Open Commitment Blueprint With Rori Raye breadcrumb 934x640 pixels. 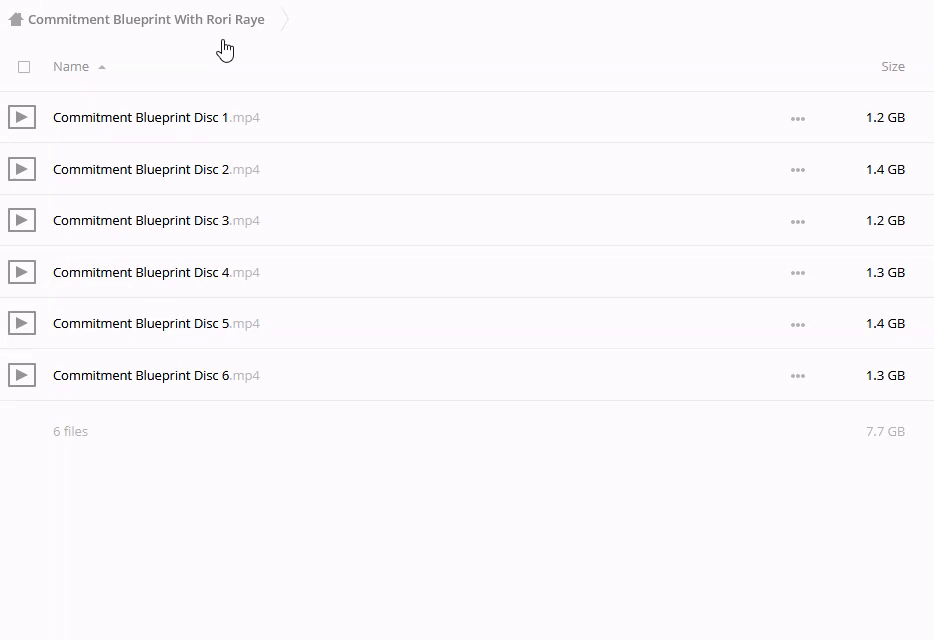tap(146, 19)
